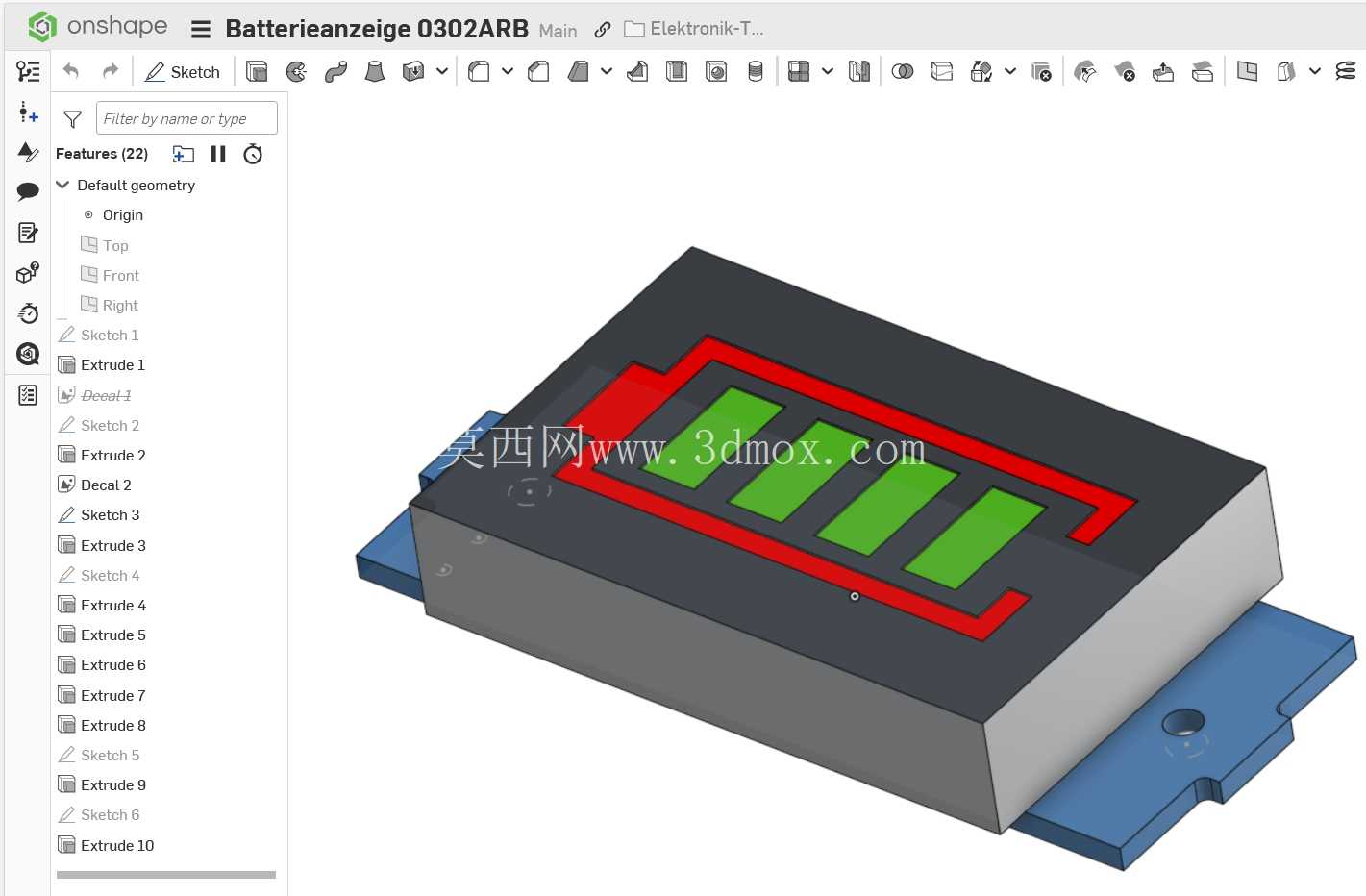Click the share link icon beside Main
This screenshot has height=896, width=1366.
pyautogui.click(x=603, y=30)
